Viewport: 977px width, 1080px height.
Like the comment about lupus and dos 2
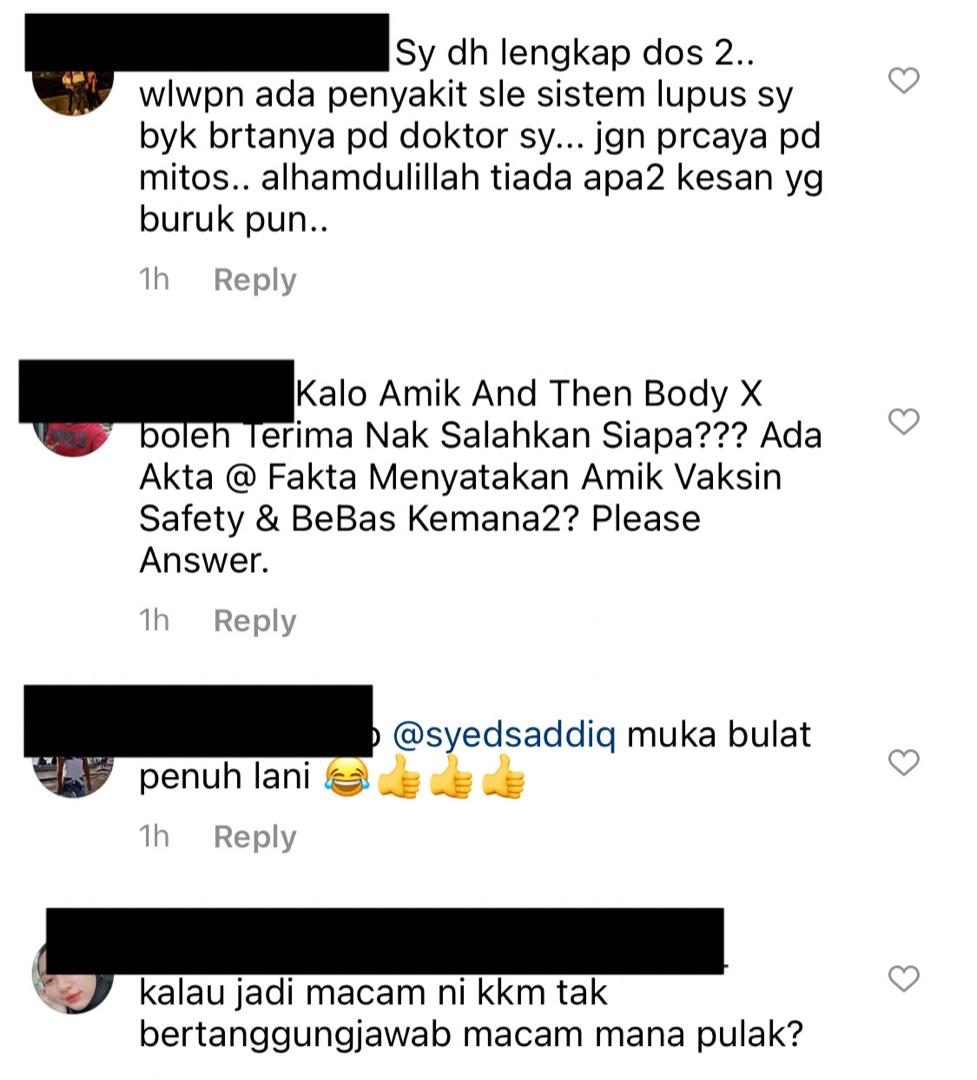903,81
